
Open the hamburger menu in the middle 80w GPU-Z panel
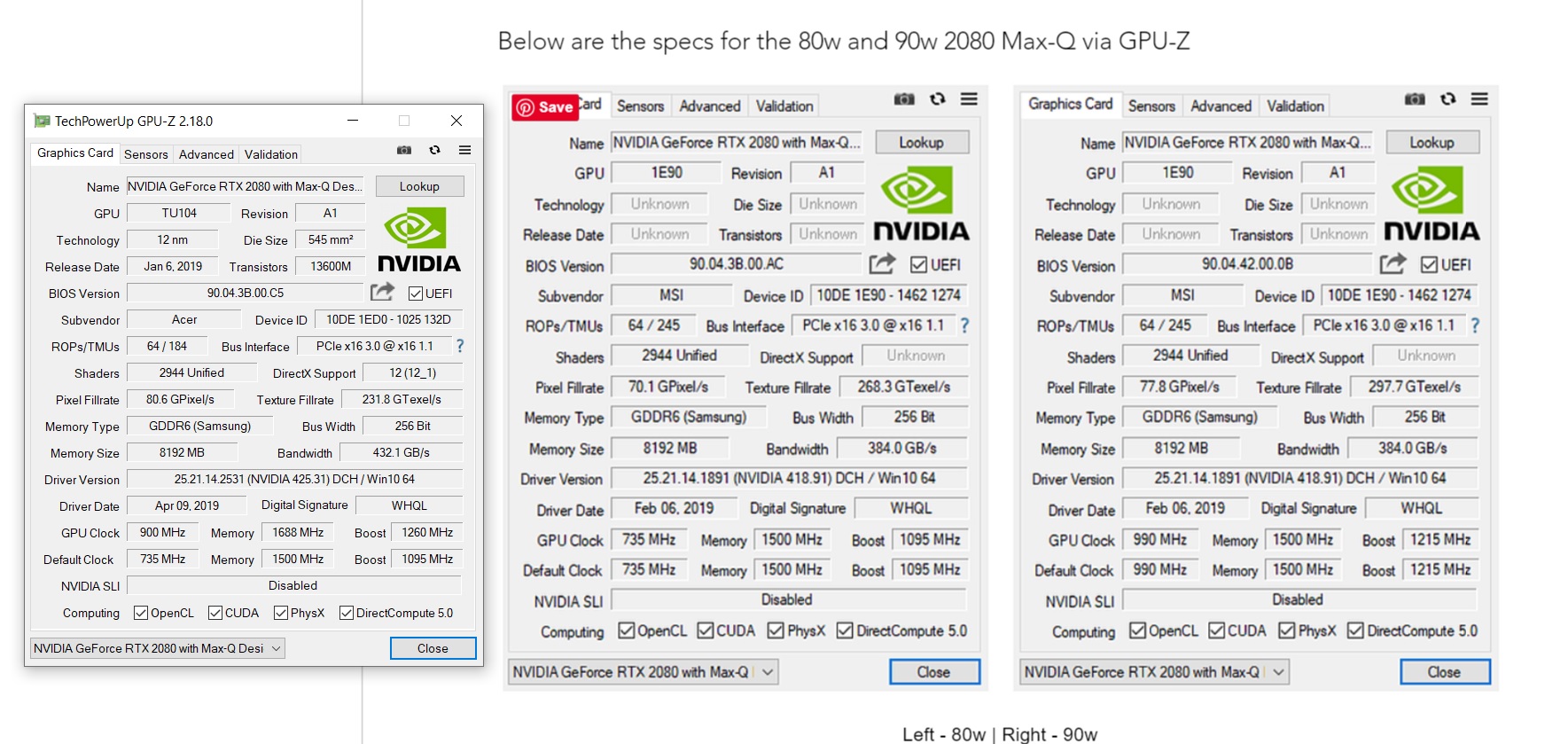click(969, 99)
